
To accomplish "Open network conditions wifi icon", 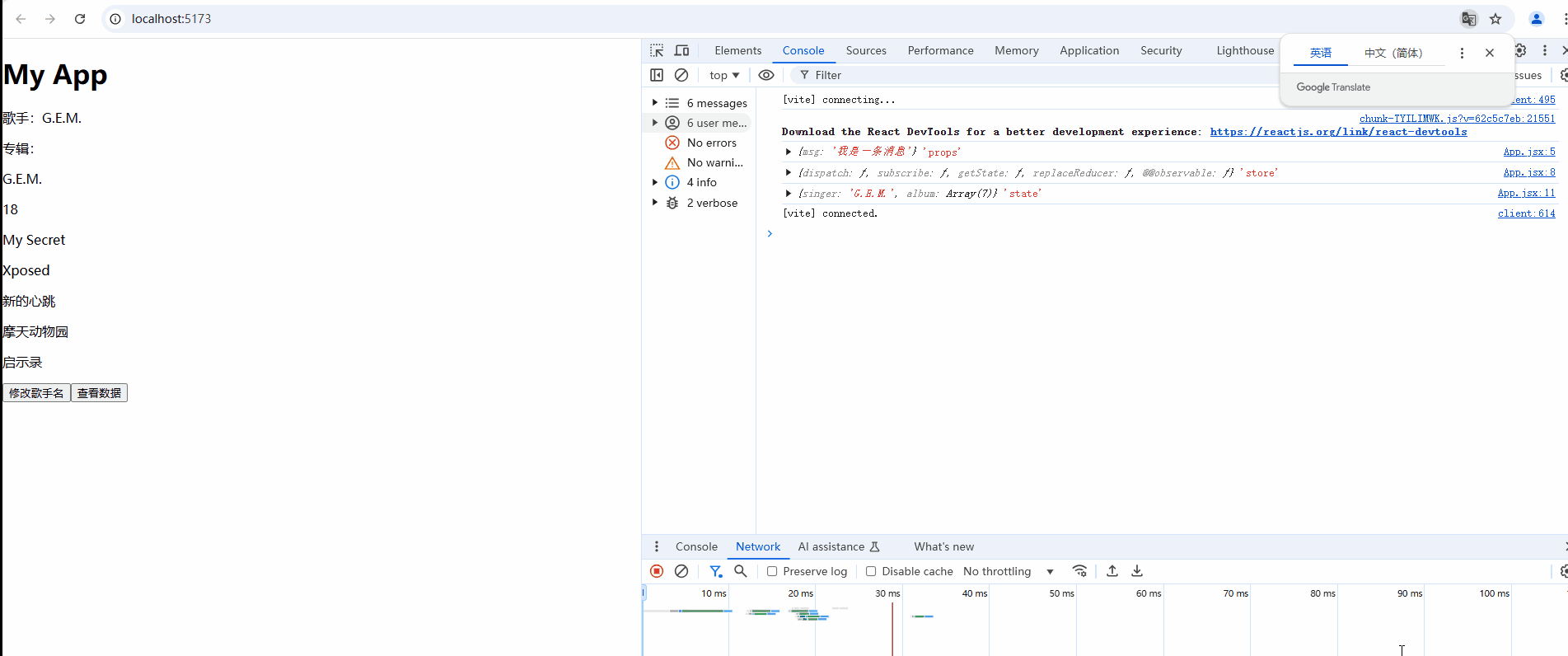I will pyautogui.click(x=1079, y=571).
